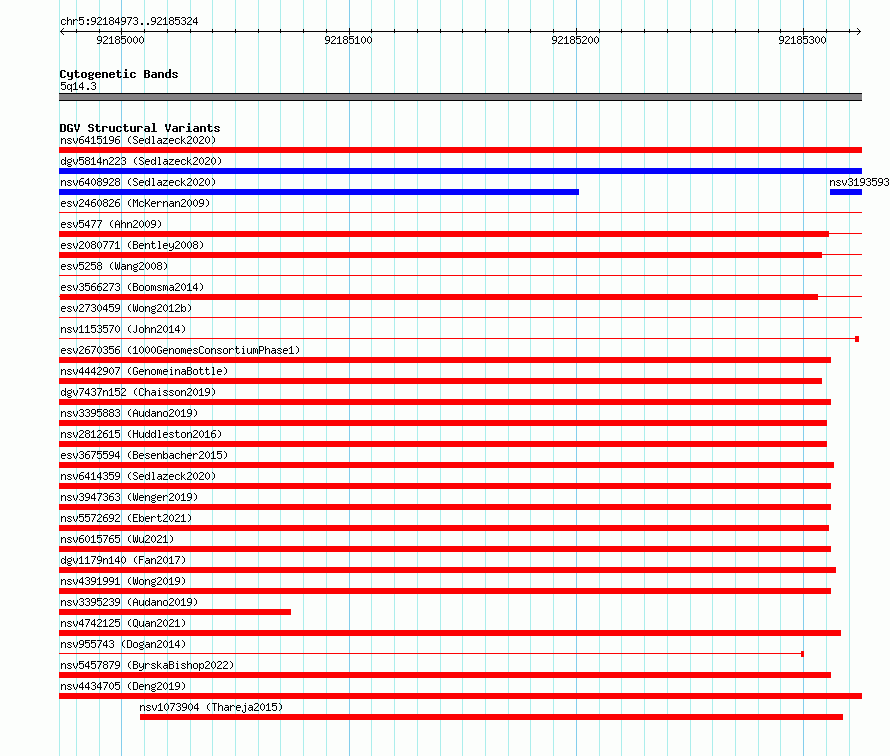Click the DGV Structural Variants track title

click(x=140, y=128)
